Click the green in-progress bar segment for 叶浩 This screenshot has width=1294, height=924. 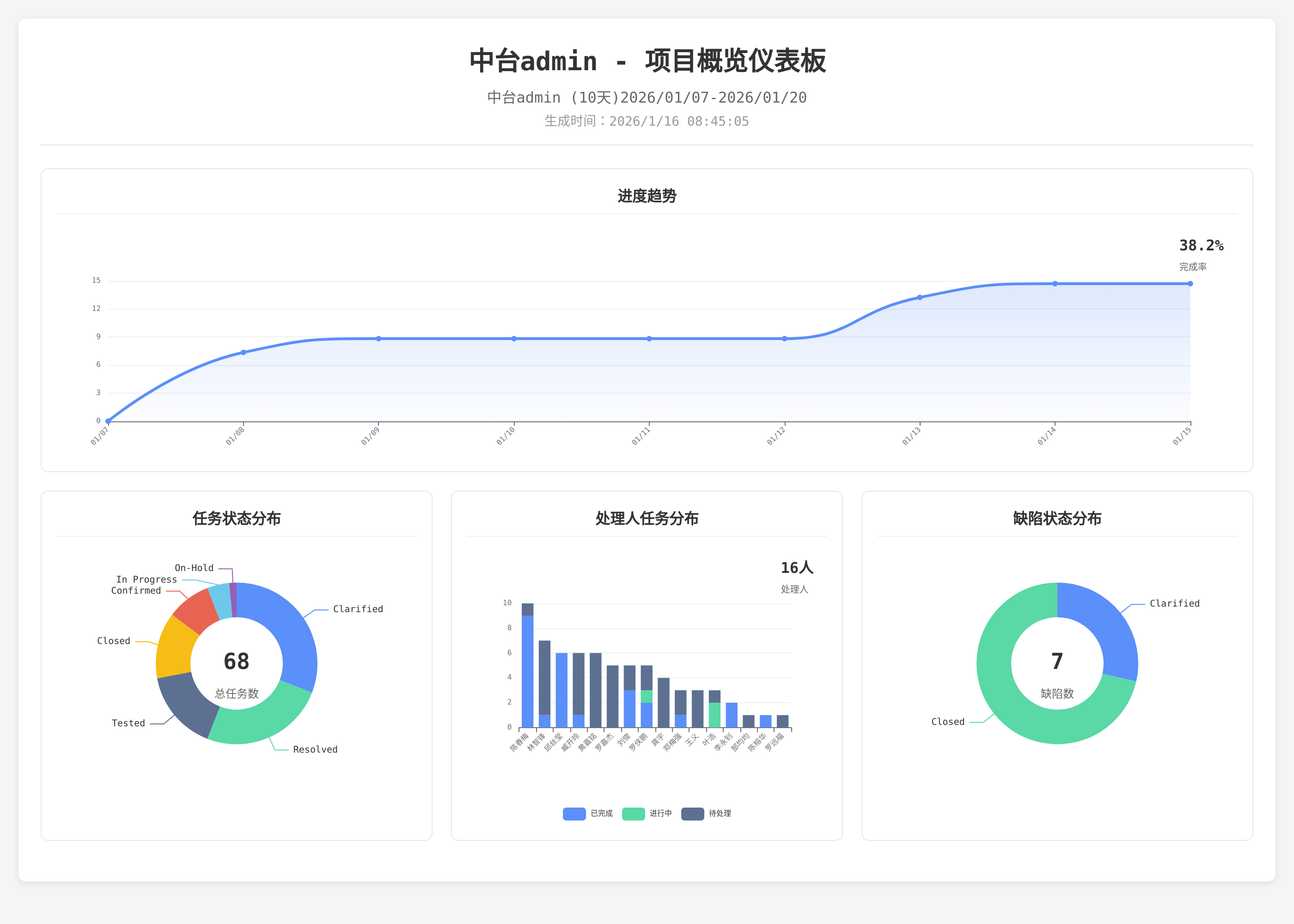click(x=714, y=715)
